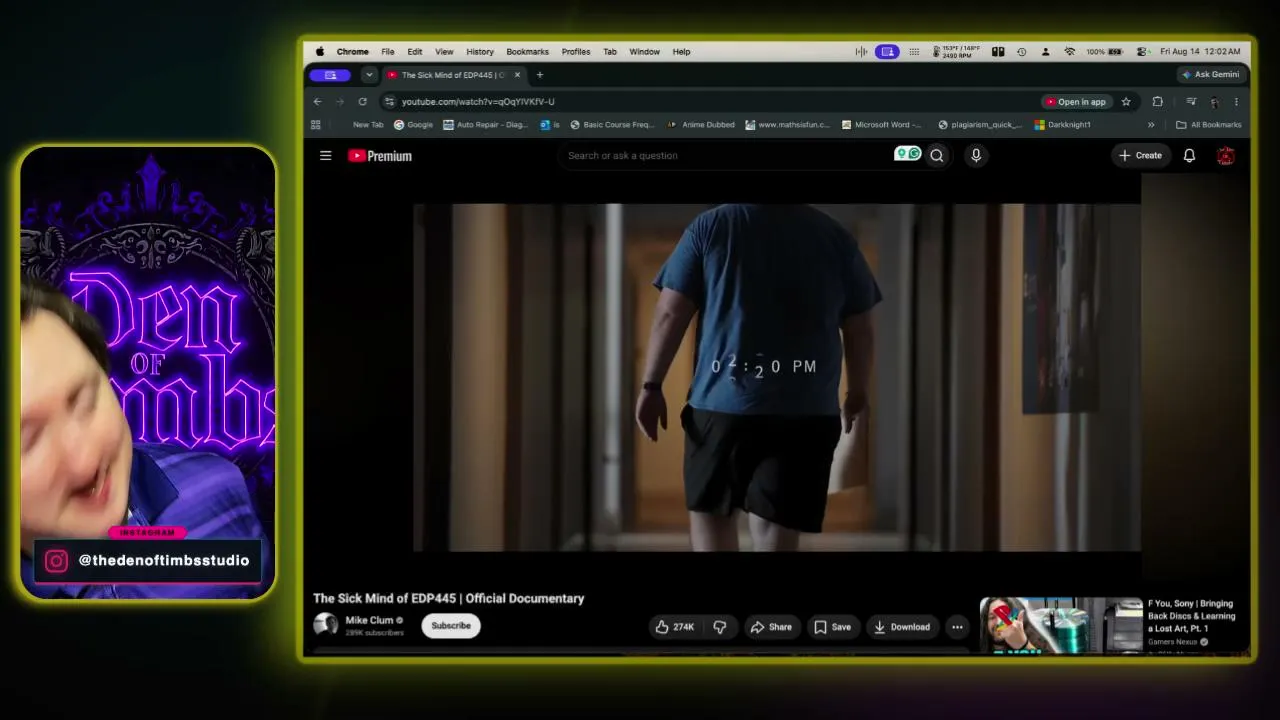Open Control Center in menu bar
Screen dimensions: 1280x720
(1141, 52)
